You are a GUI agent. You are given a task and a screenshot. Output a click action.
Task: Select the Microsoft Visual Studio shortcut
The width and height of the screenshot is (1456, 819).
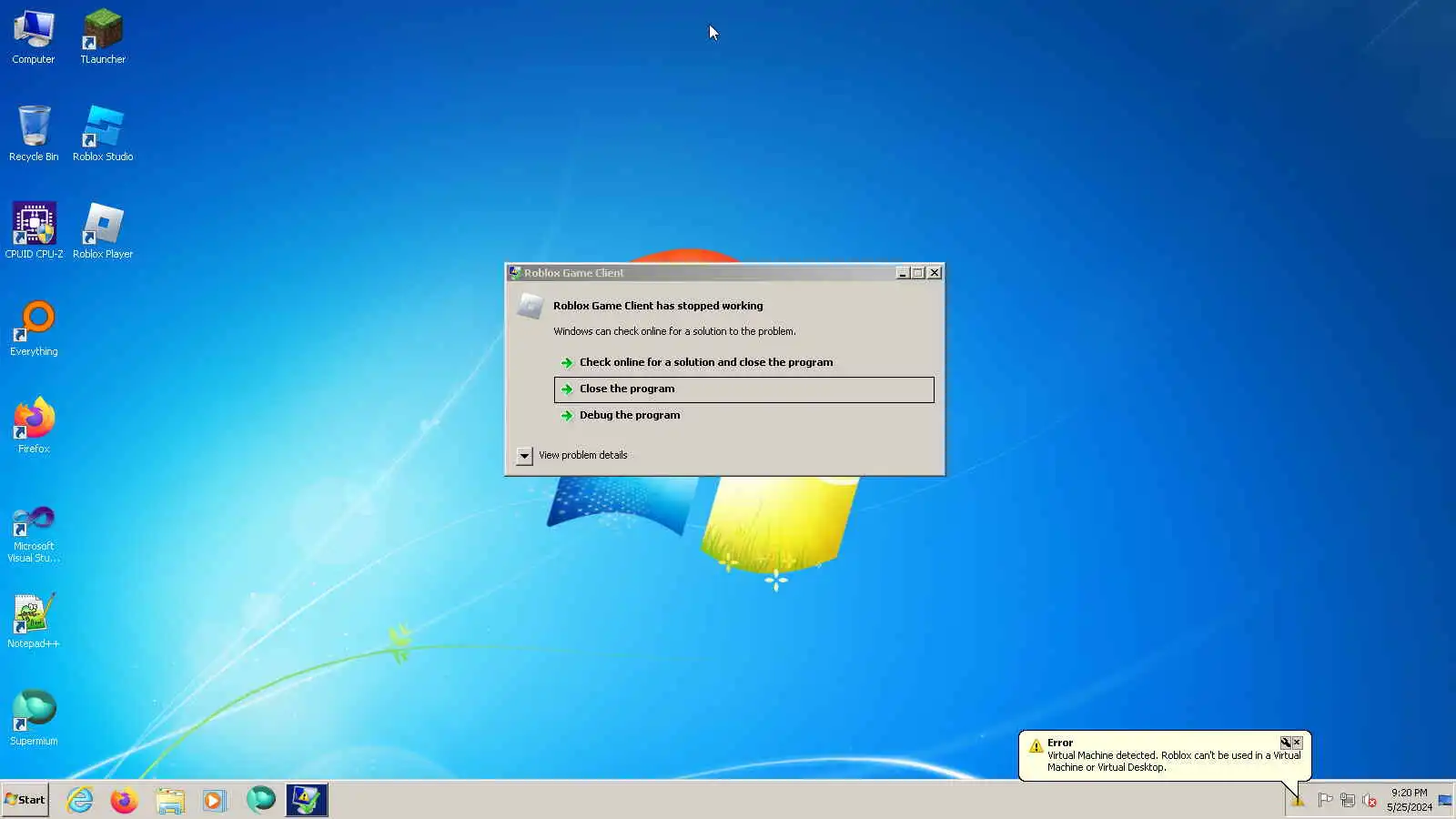point(34,534)
